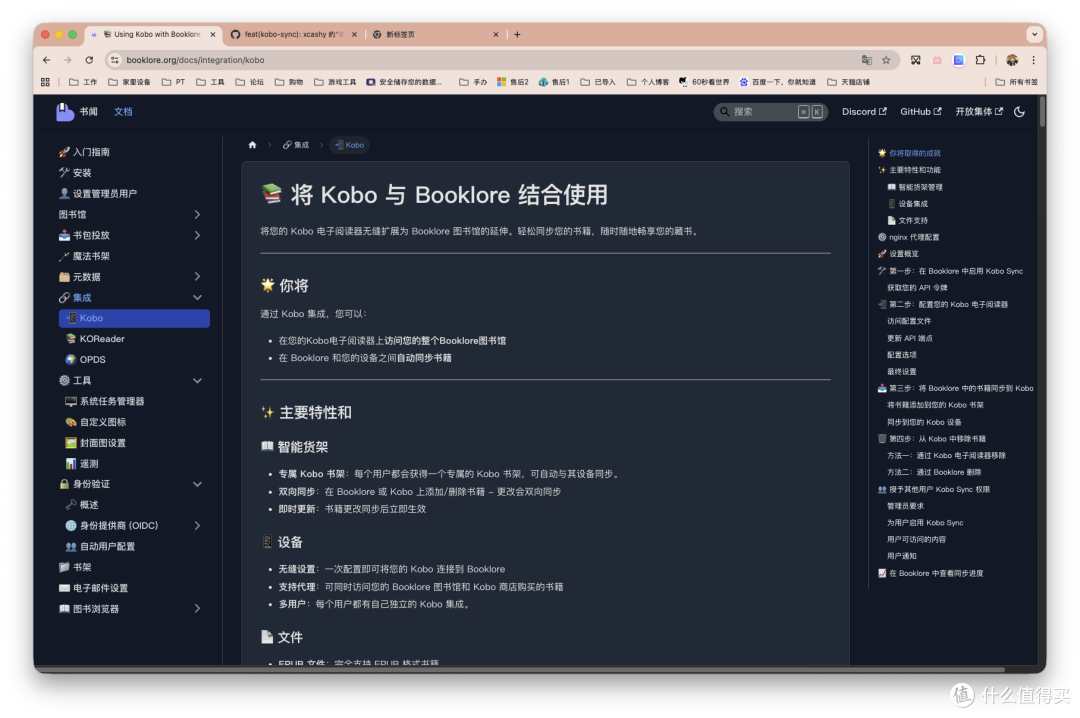Screen dimensions: 1080x718
Task: Collapse the 工具 sidebar section chevron
Action: click(197, 380)
